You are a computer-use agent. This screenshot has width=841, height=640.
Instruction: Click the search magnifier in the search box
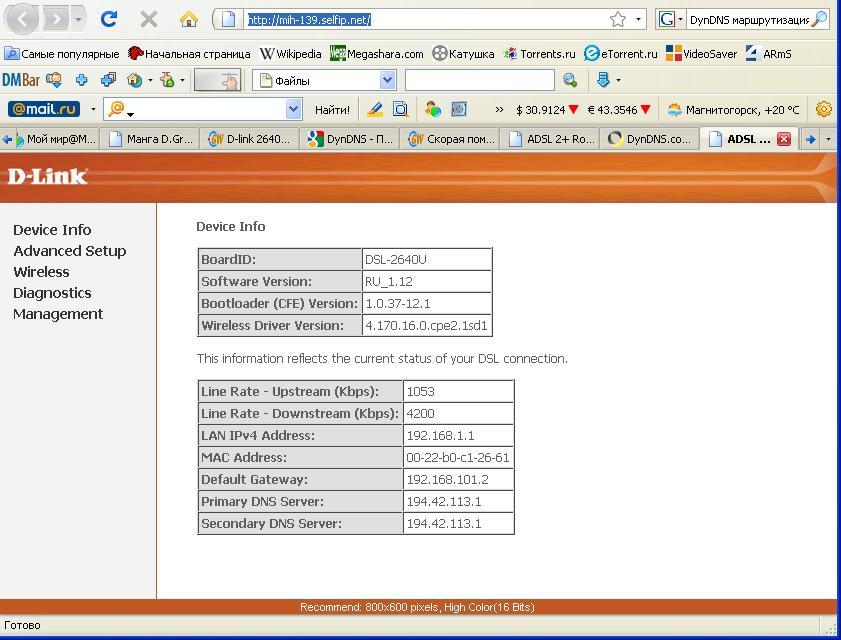pyautogui.click(x=819, y=20)
